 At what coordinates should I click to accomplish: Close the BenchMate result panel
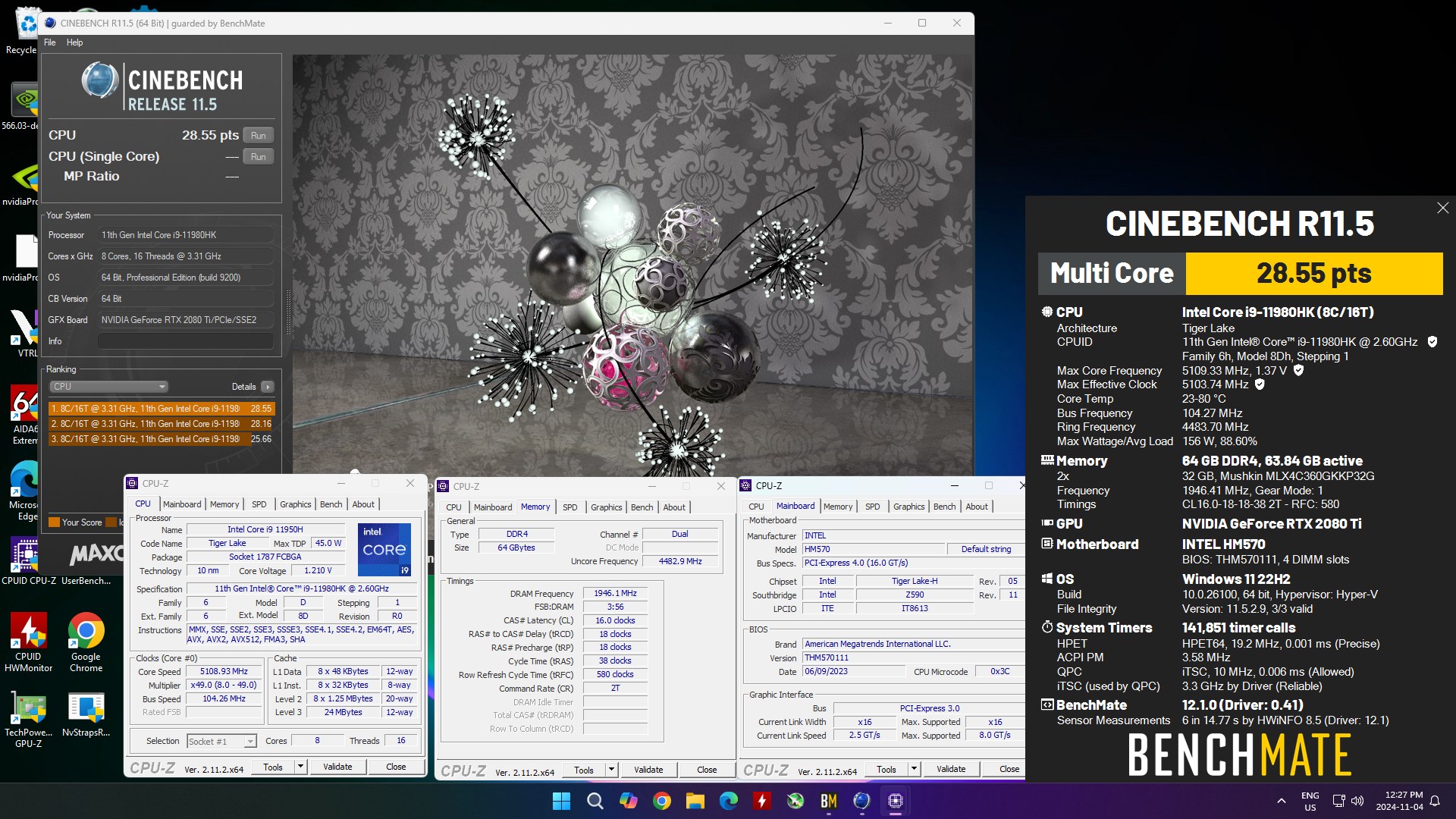[1442, 208]
